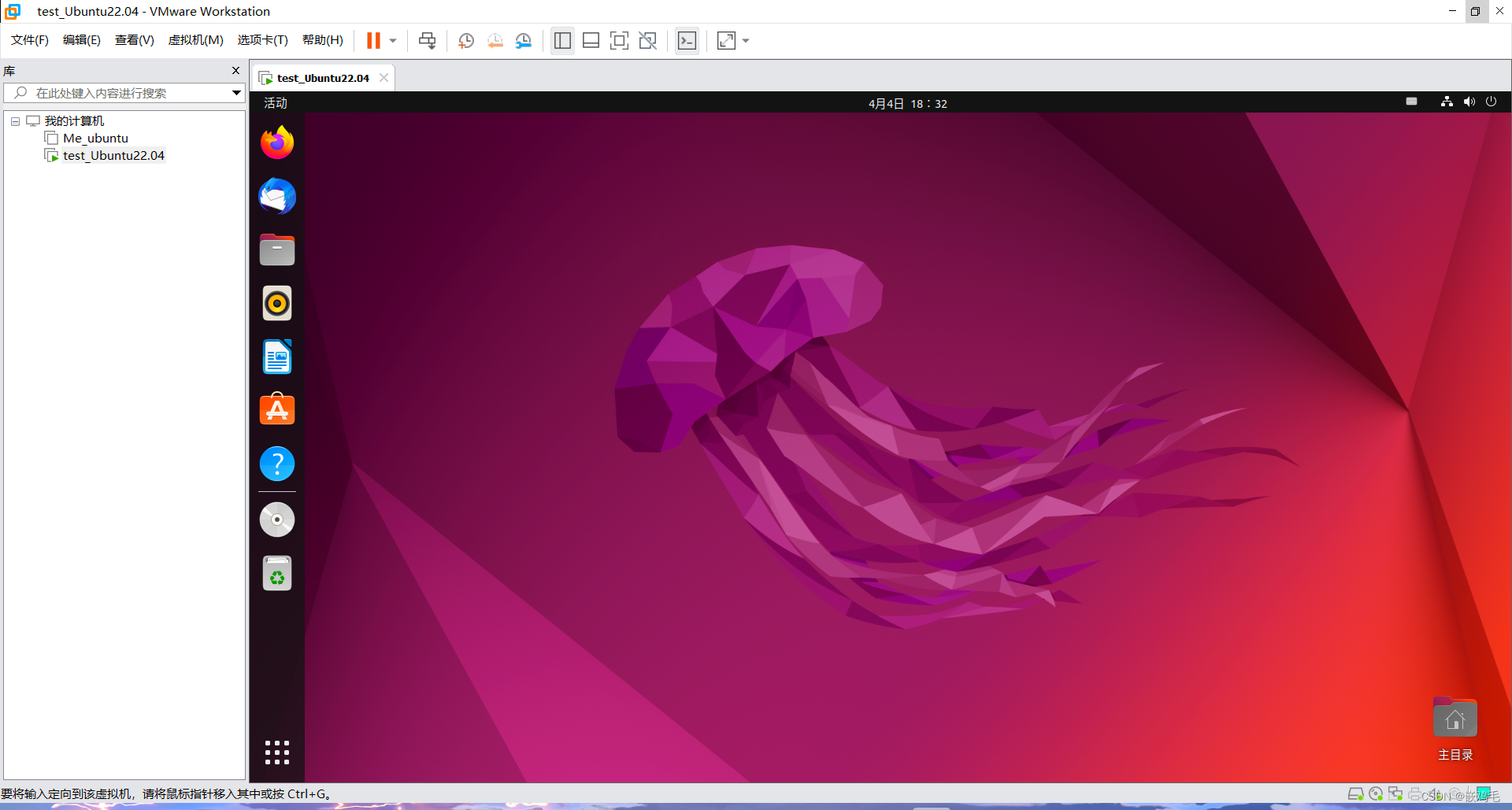Open the 帮助(H) menu
Viewport: 1512px width, 810px height.
[x=322, y=40]
